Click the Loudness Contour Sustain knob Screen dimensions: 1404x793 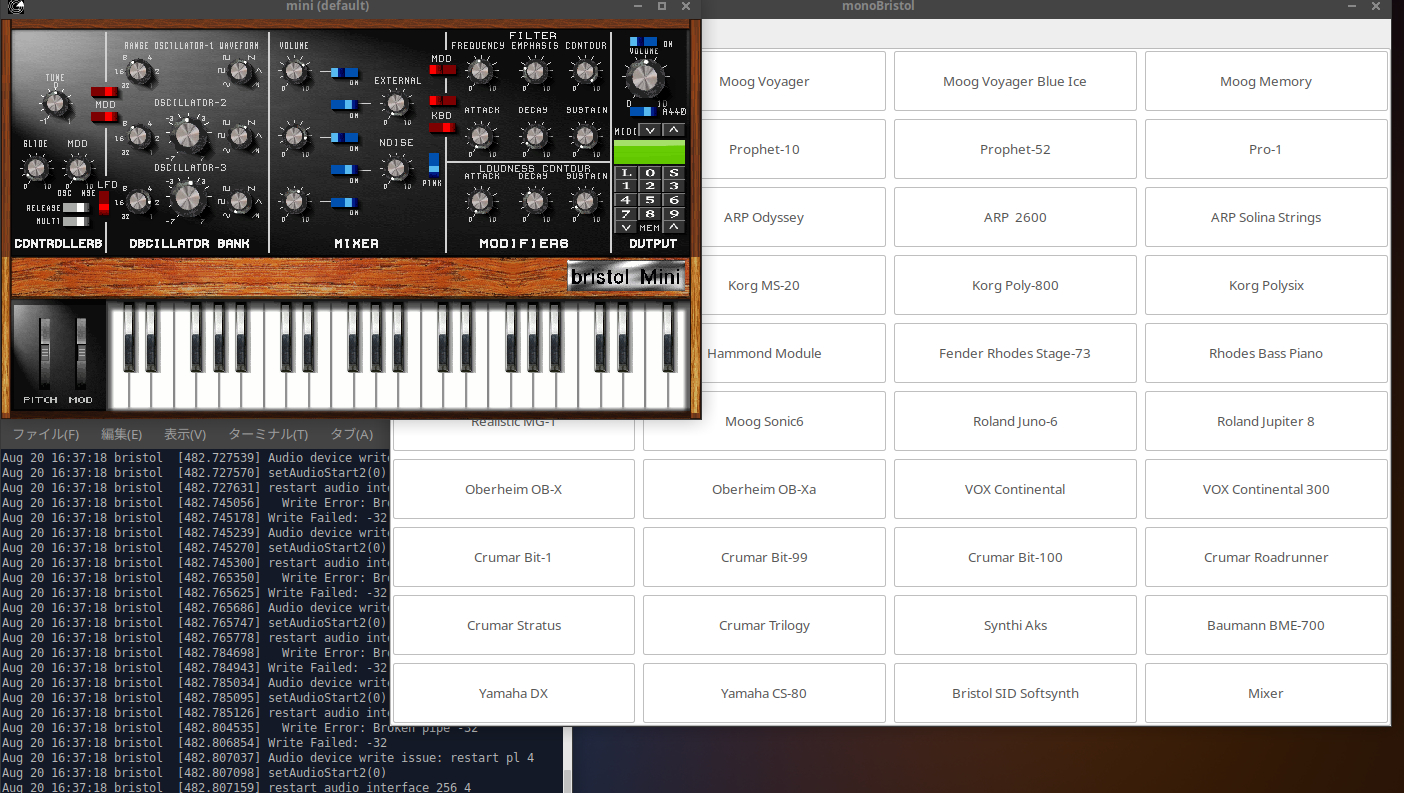586,202
